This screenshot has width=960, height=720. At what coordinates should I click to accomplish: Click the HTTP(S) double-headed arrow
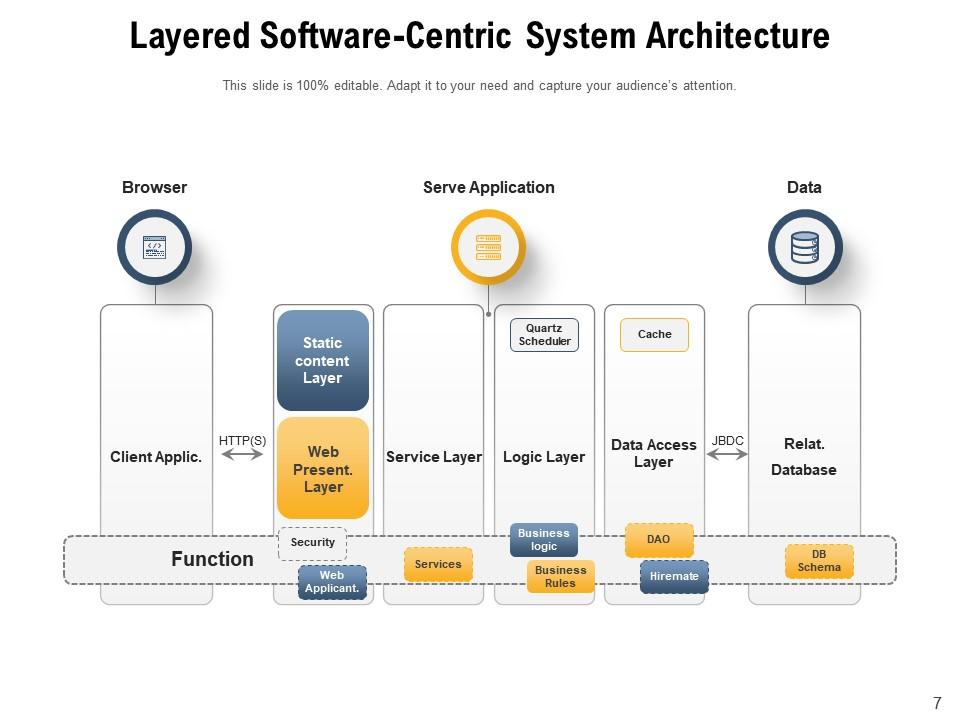[241, 455]
